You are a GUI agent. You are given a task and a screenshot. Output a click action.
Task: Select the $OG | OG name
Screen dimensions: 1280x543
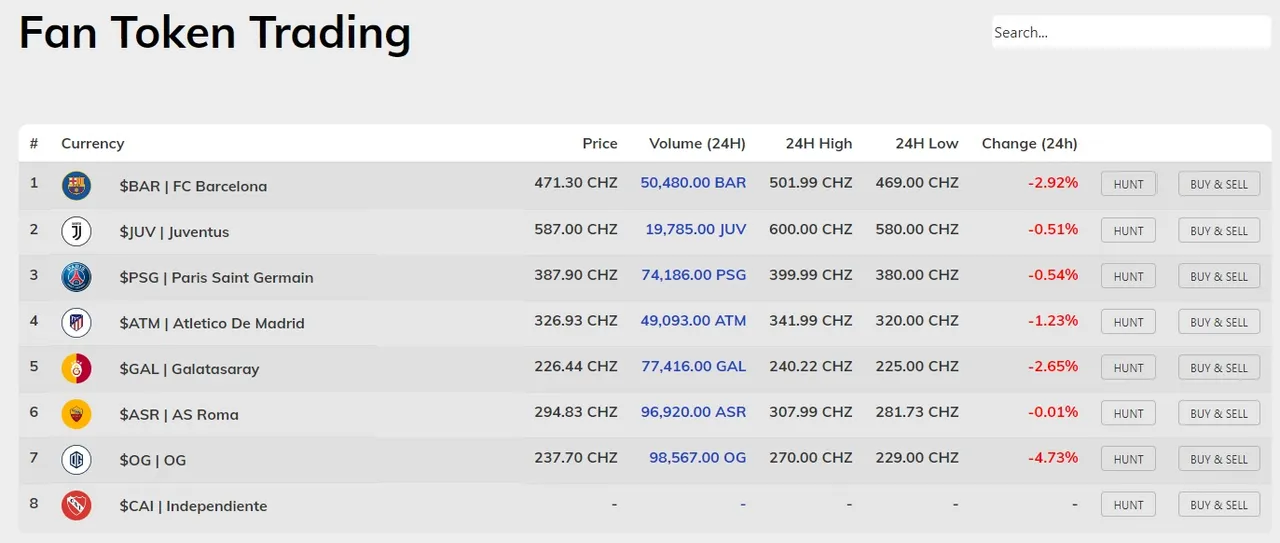153,460
